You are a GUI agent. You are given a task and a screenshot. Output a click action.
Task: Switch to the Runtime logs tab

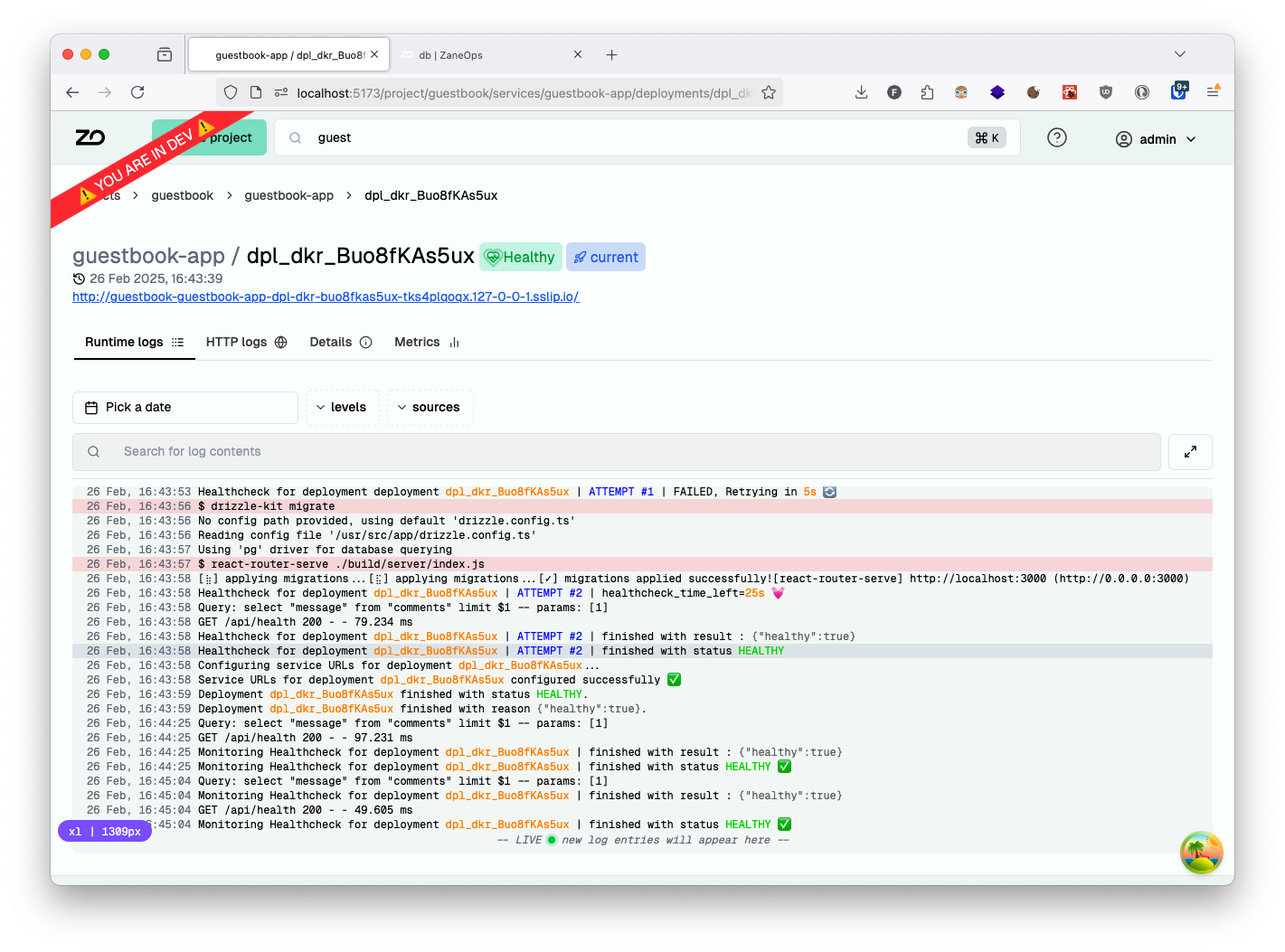click(x=135, y=342)
